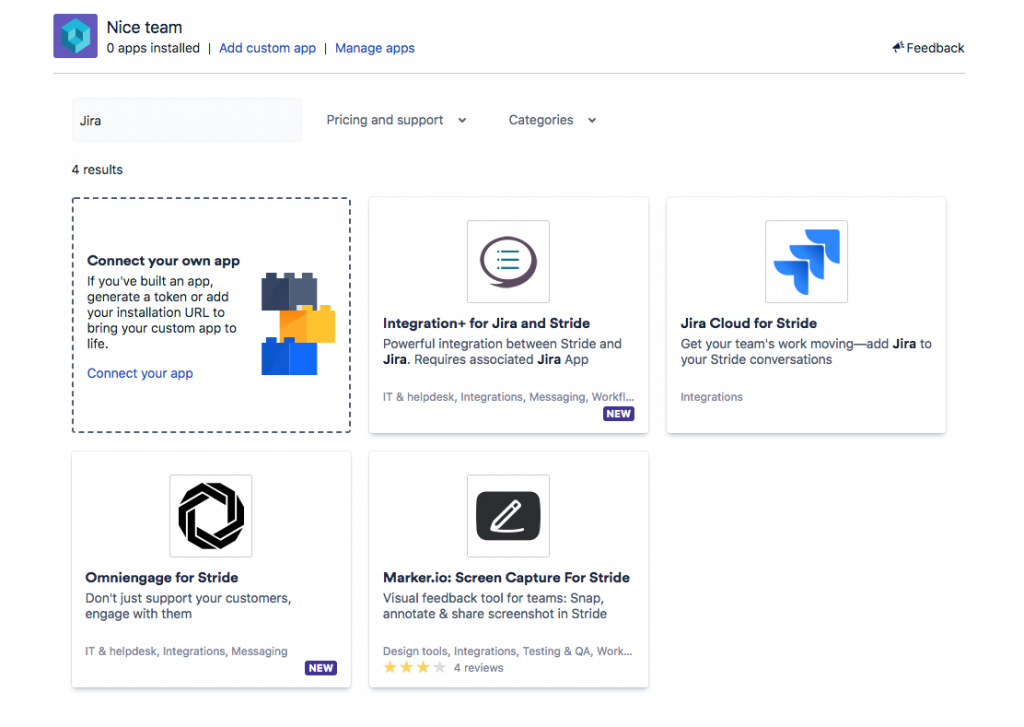The height and width of the screenshot is (727, 1024).
Task: Open Jira Cloud for Stride title
Action: click(x=748, y=323)
